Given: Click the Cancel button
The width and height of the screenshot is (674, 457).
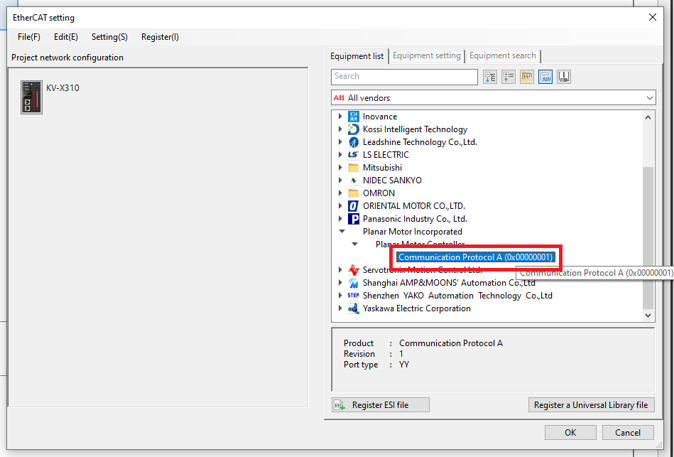Looking at the screenshot, I should [x=628, y=432].
